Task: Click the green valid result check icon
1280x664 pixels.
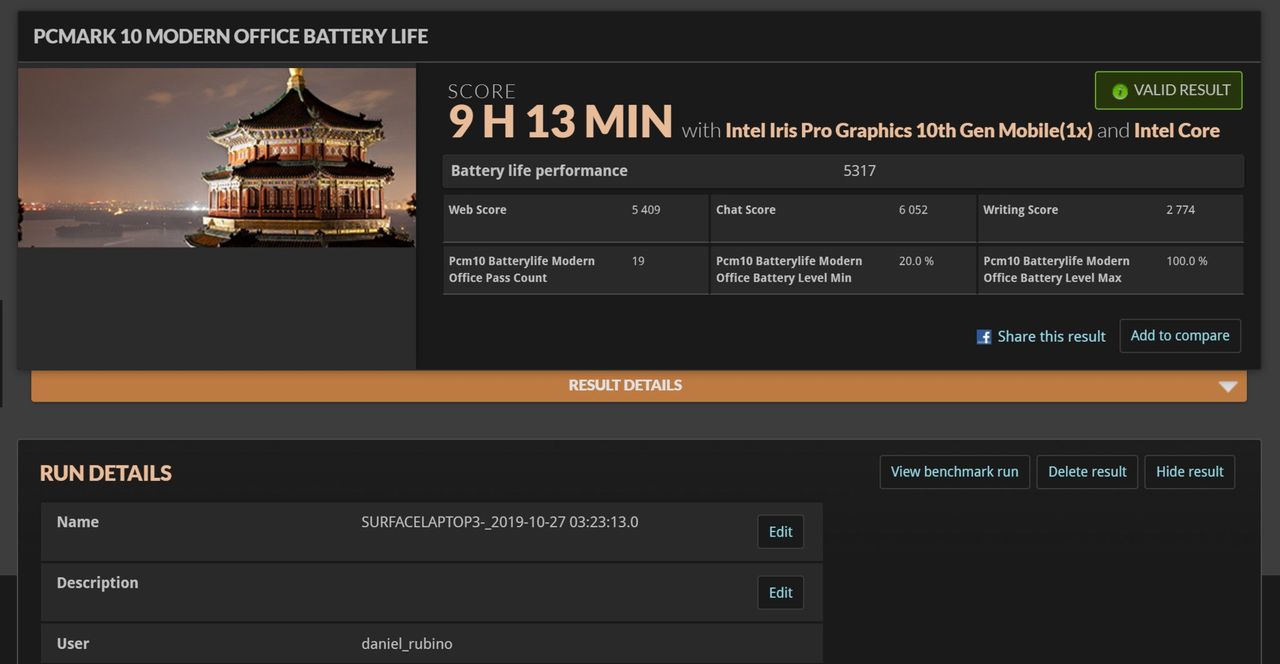Action: point(1120,91)
